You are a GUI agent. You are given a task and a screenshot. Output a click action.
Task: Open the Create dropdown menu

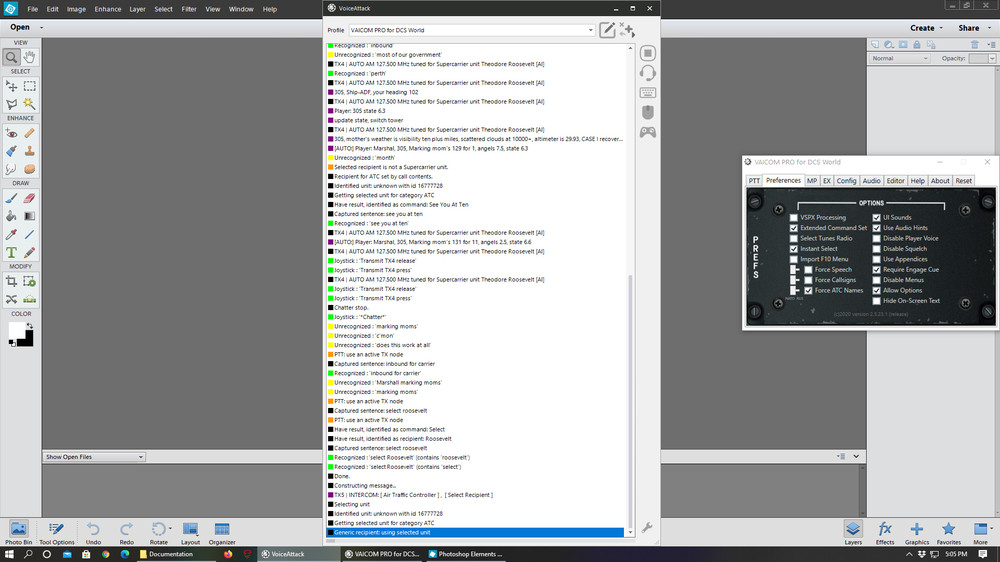click(926, 28)
